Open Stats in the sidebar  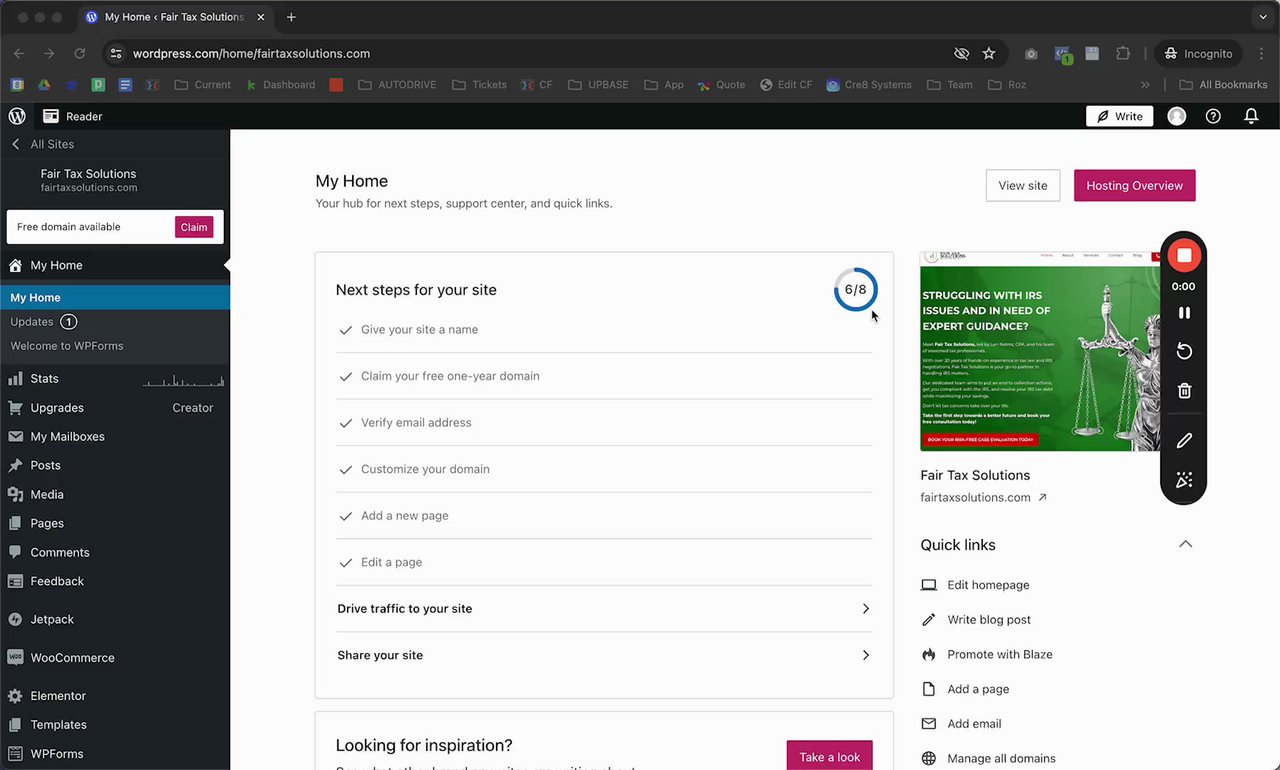(45, 379)
